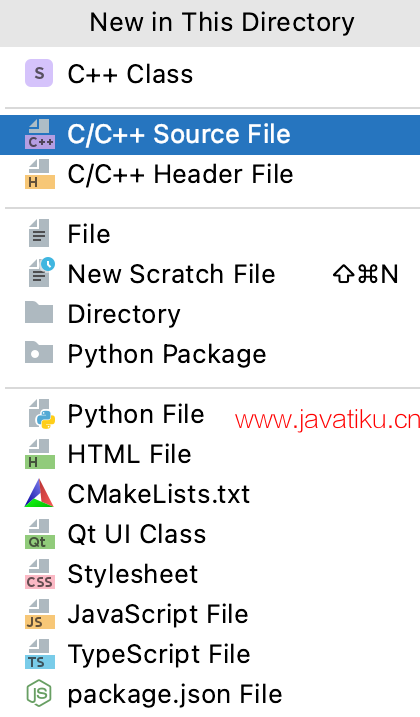
Task: Open the www.javatiku.cn watermark link
Action: [x=327, y=420]
